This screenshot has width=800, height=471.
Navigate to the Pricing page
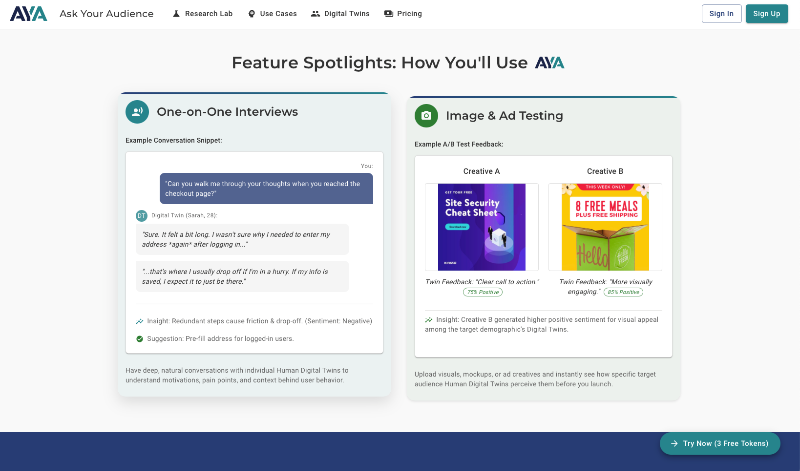[403, 14]
